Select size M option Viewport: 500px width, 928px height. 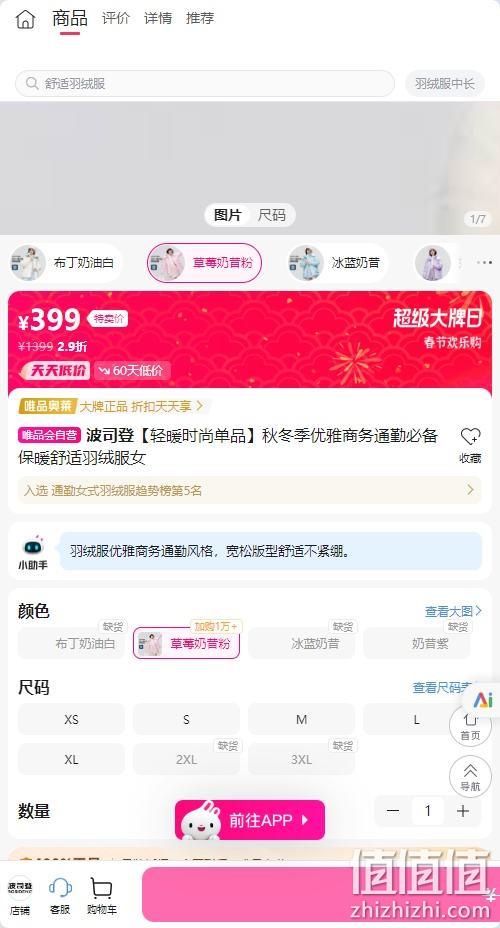coord(301,720)
